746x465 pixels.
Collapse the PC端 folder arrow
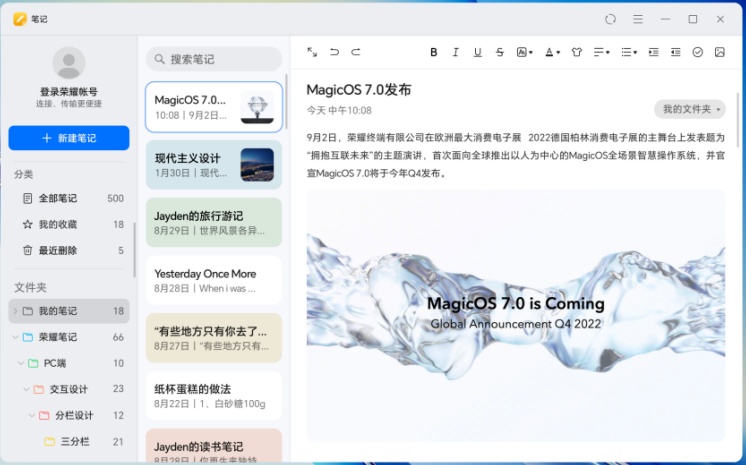coord(20,364)
